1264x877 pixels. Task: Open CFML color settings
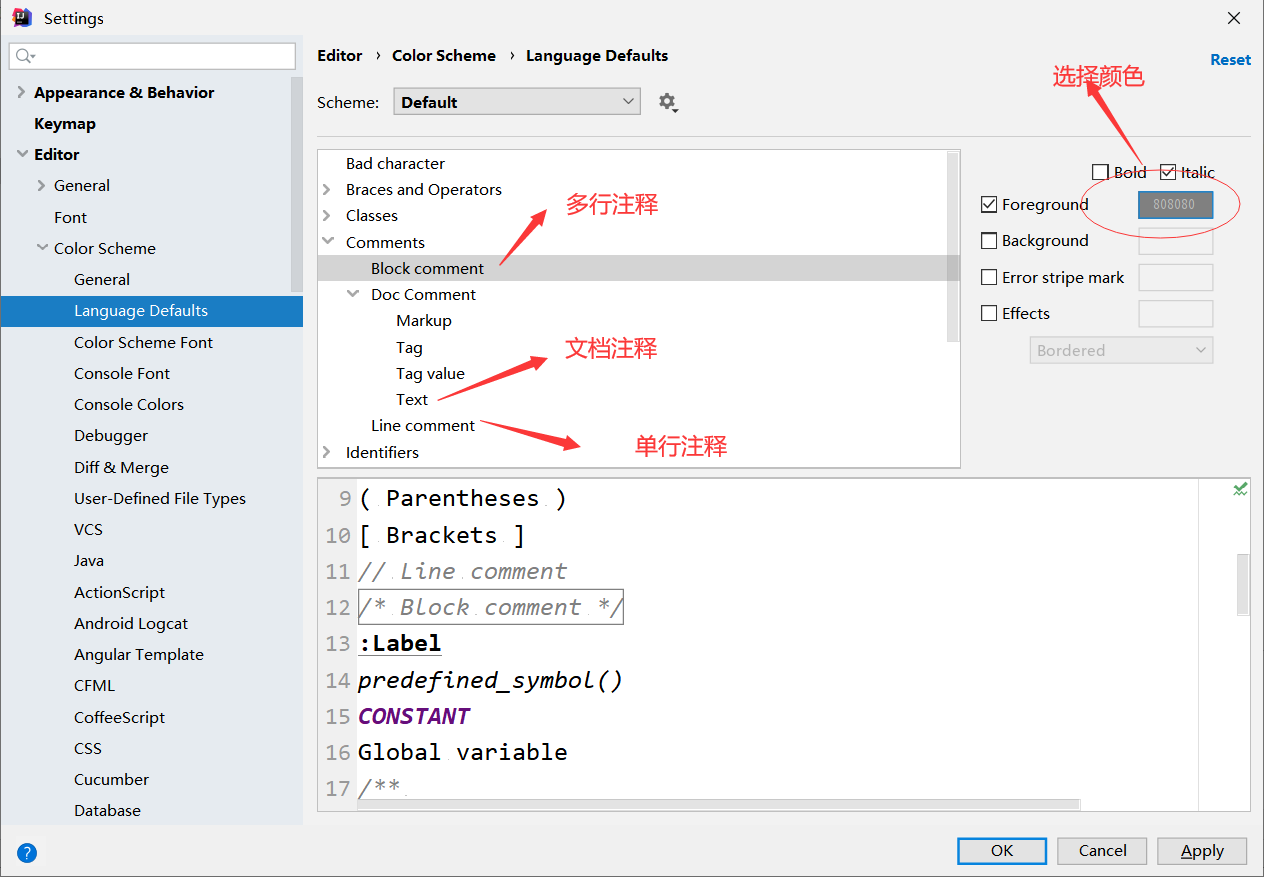coord(94,685)
